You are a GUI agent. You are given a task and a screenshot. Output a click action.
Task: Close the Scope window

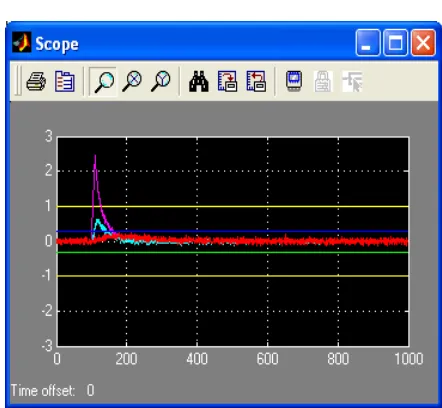pos(423,43)
